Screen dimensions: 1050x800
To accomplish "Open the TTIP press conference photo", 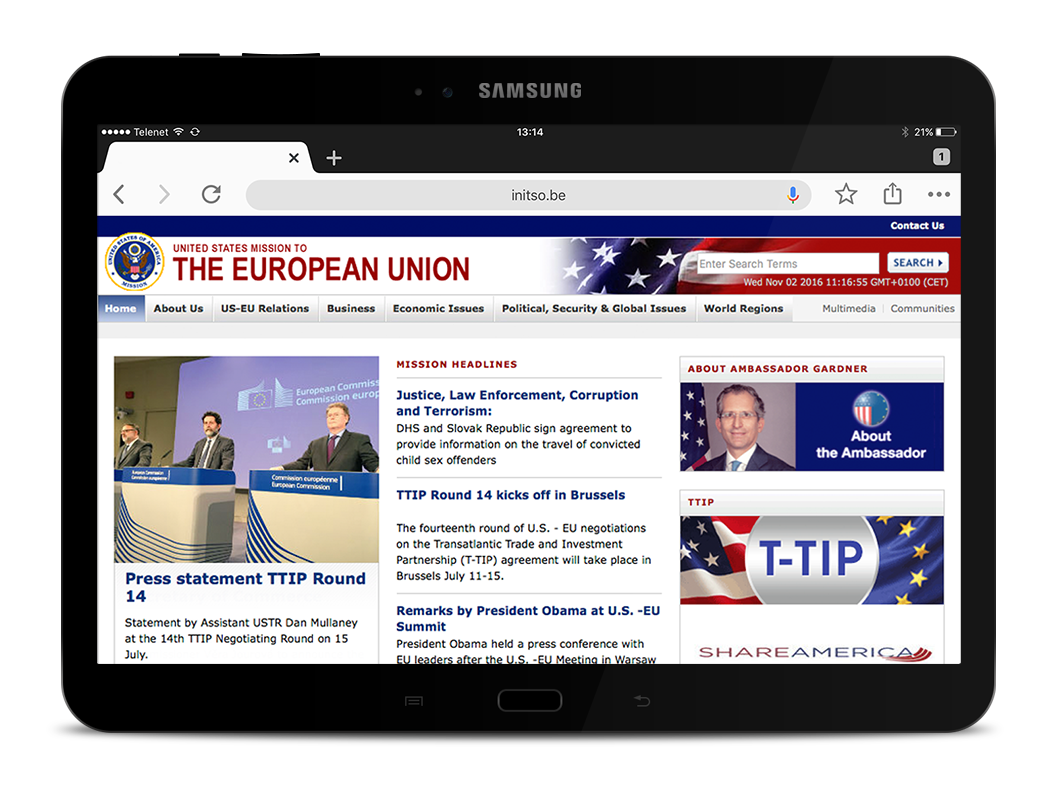I will [246, 459].
